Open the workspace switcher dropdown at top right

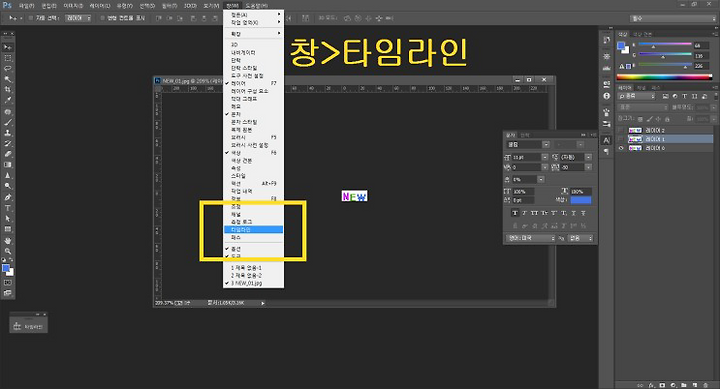point(672,18)
